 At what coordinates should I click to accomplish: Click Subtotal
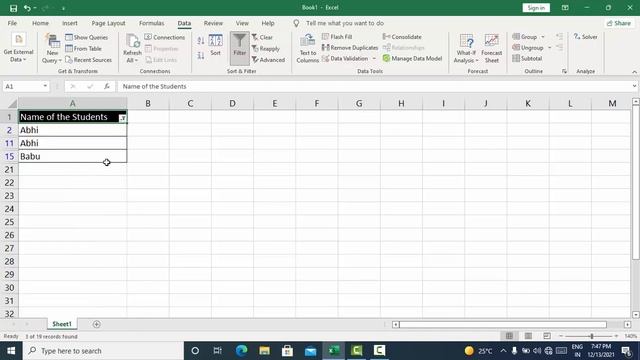527,59
